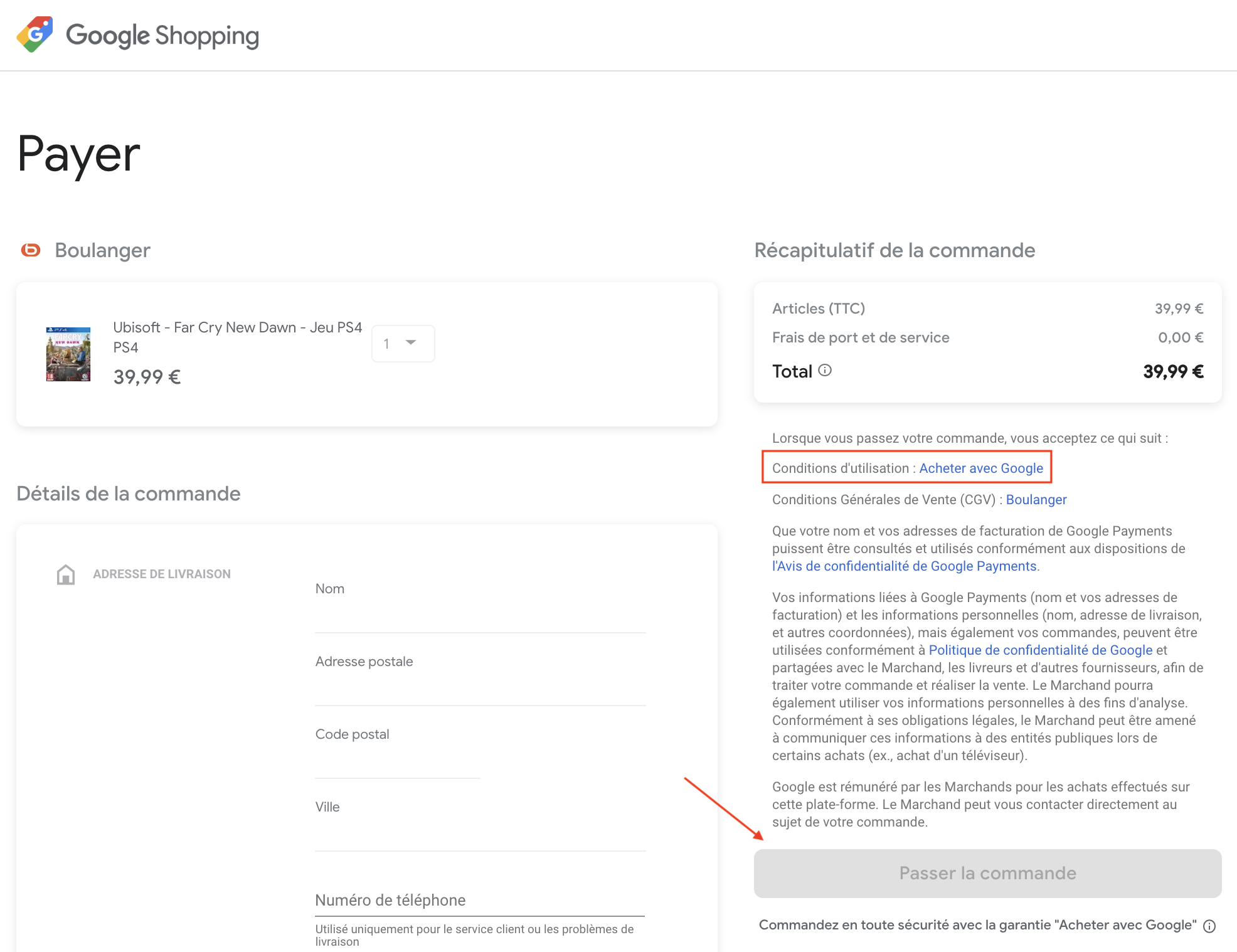Click the Détails de la commande heading
This screenshot has height=952, width=1237.
pyautogui.click(x=129, y=494)
